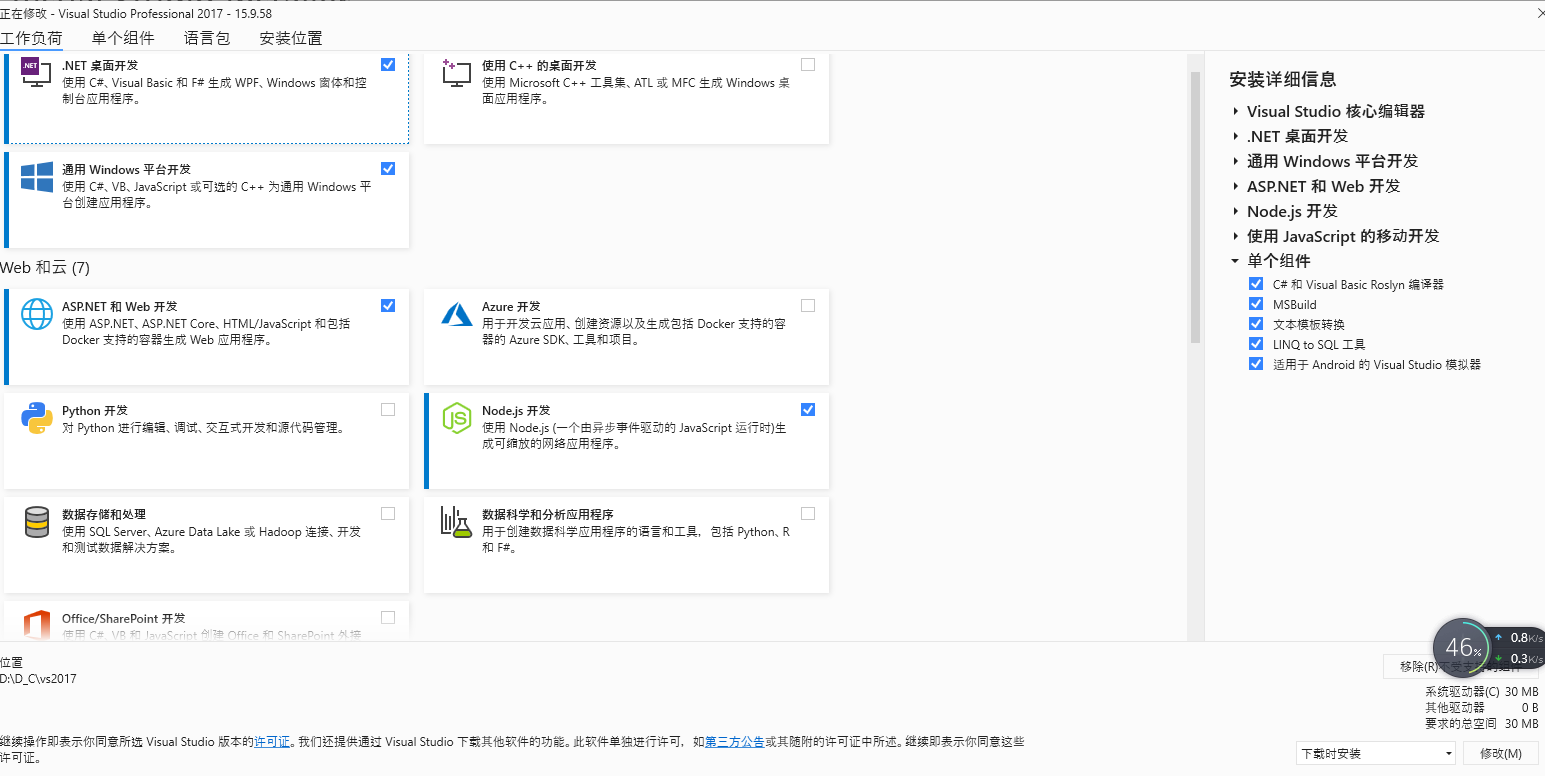The height and width of the screenshot is (776, 1545).
Task: Uncheck the Node.js 开发 workload checkbox
Action: 808,409
